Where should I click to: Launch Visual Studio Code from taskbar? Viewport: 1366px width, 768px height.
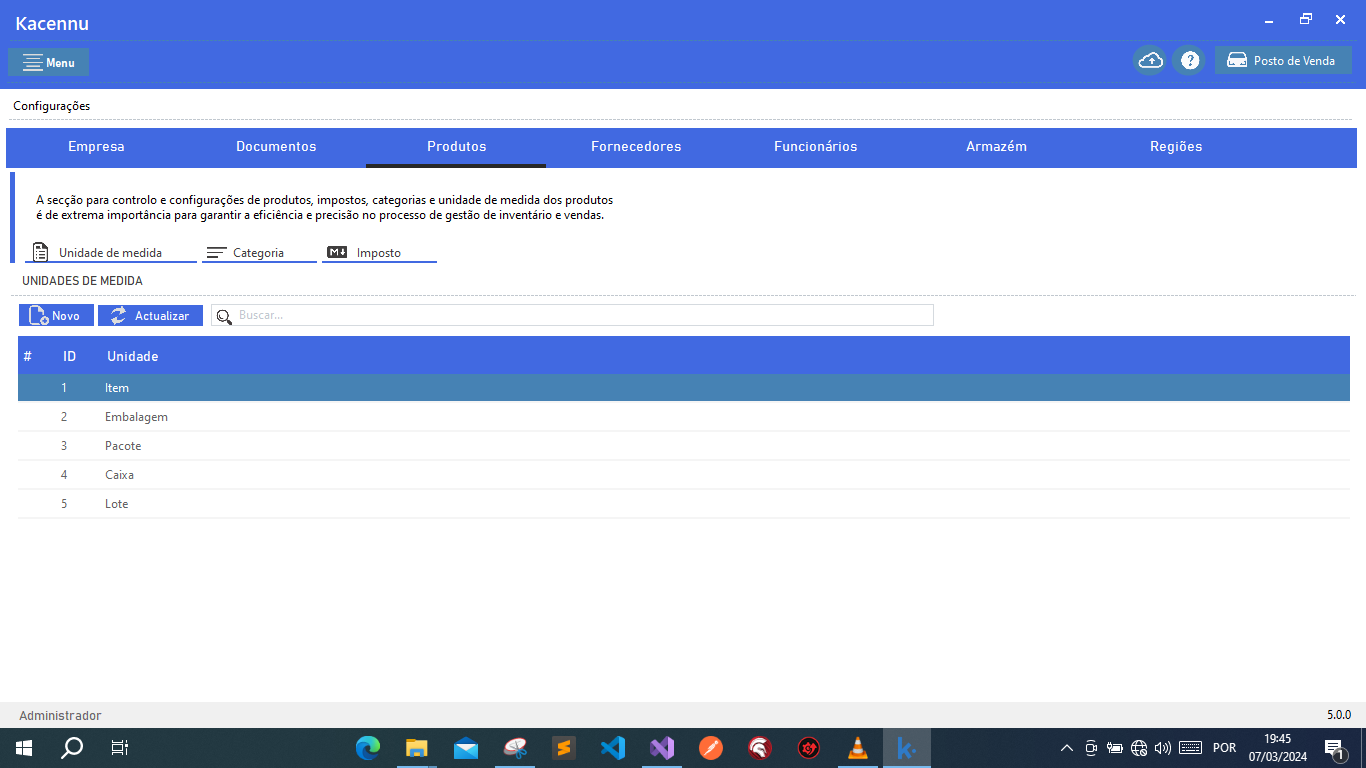coord(613,748)
